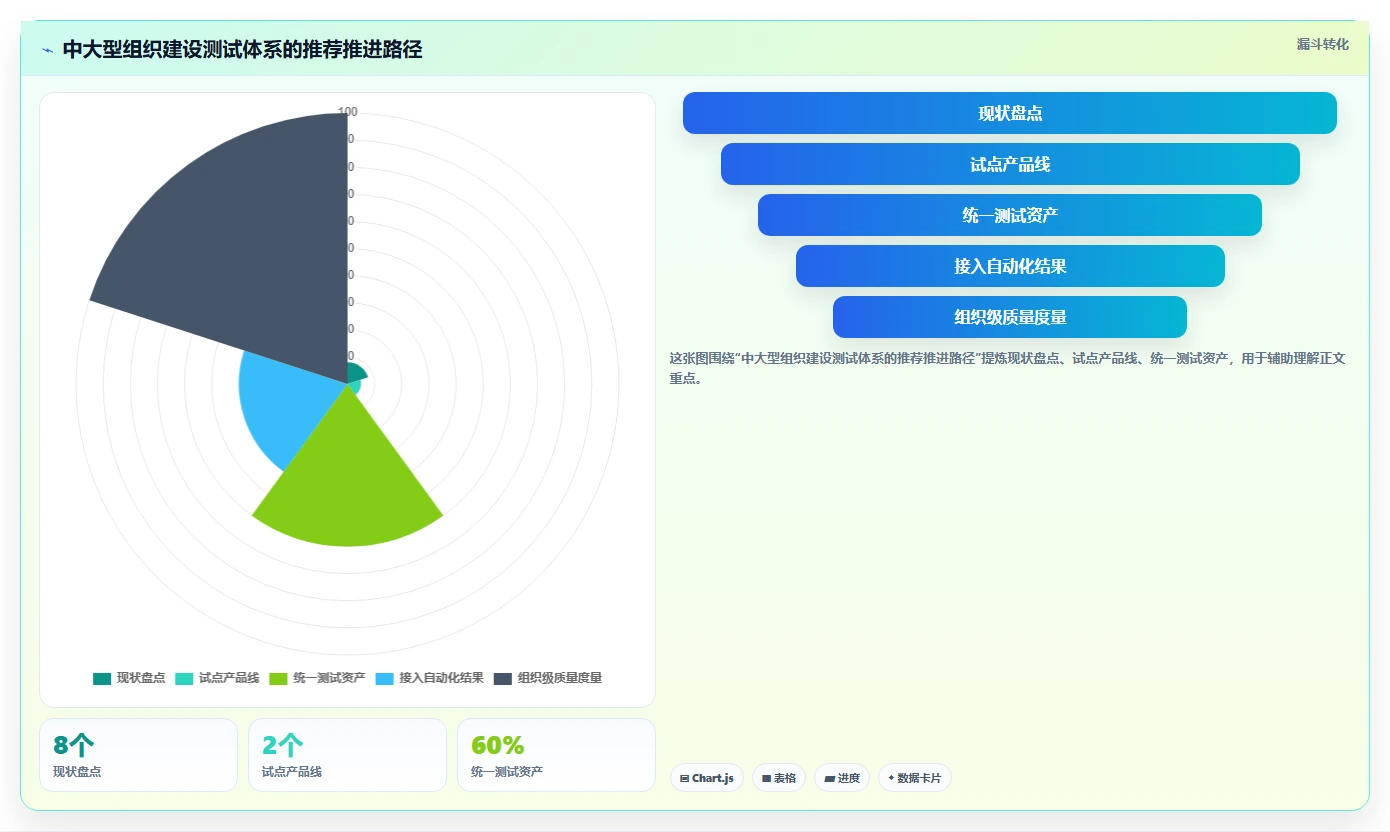Click the 8个 现状盘点 data card
The width and height of the screenshot is (1390, 832).
click(x=138, y=755)
